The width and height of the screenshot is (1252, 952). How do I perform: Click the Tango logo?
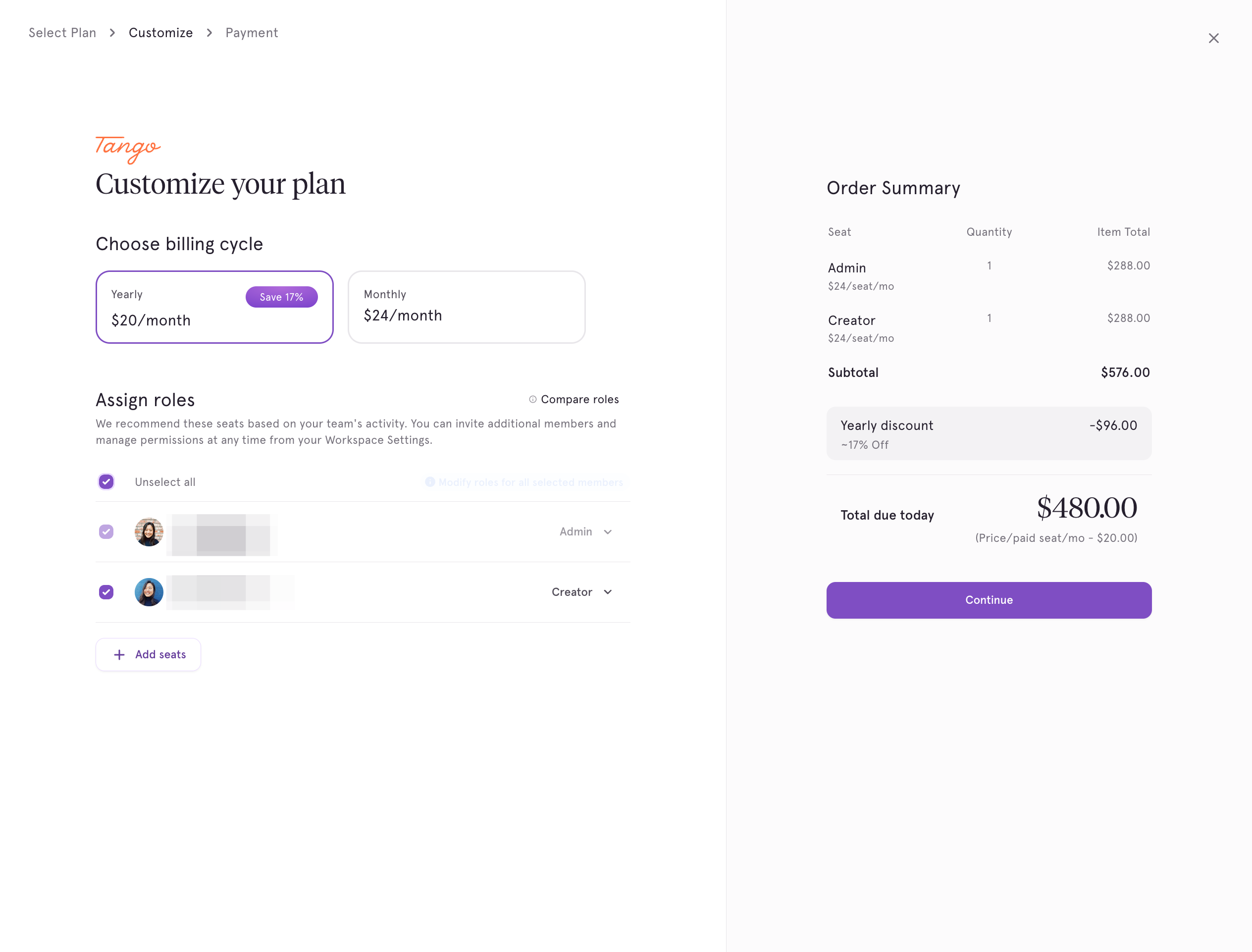(128, 149)
